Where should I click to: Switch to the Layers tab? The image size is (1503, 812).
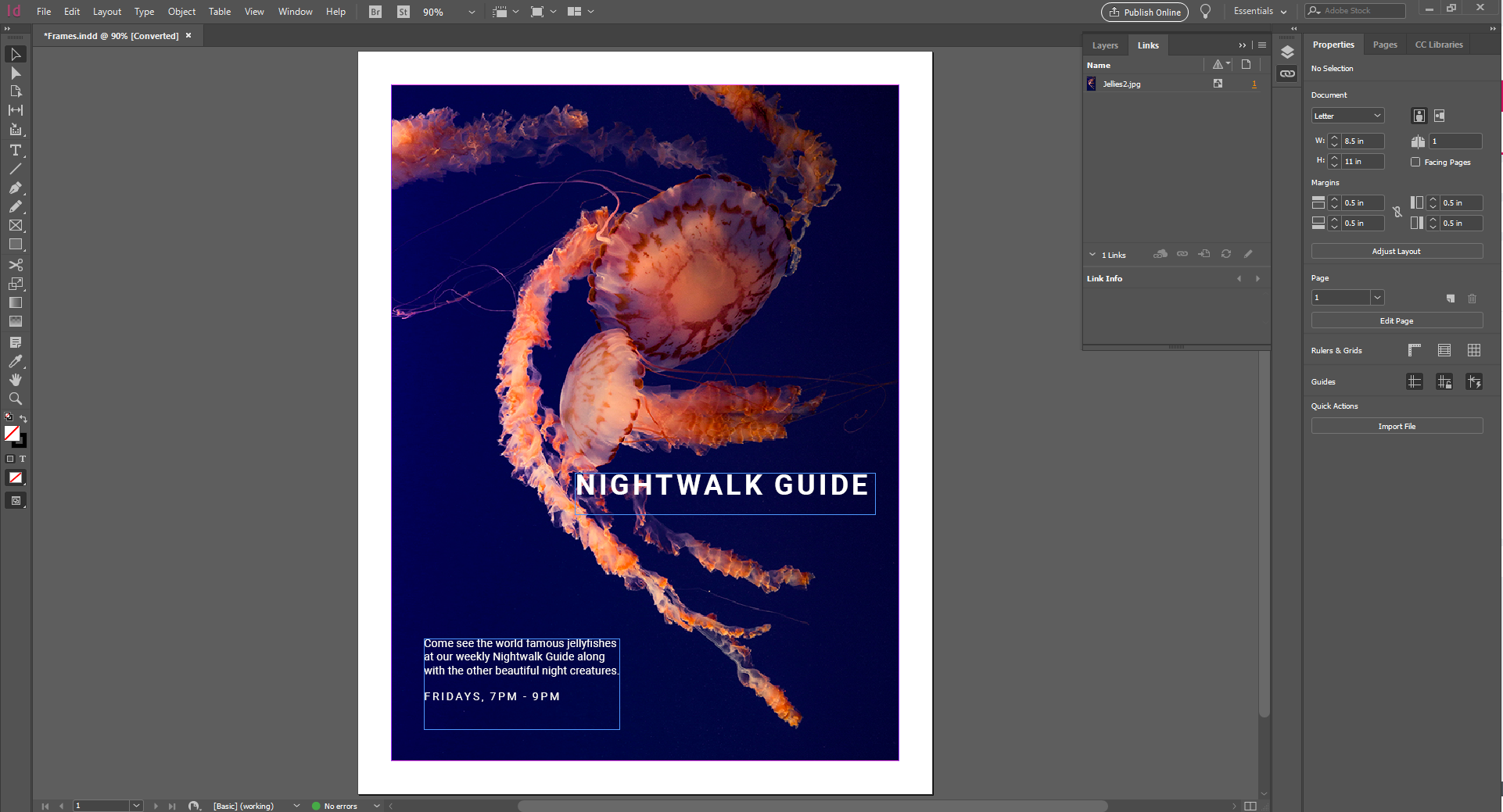click(1105, 45)
